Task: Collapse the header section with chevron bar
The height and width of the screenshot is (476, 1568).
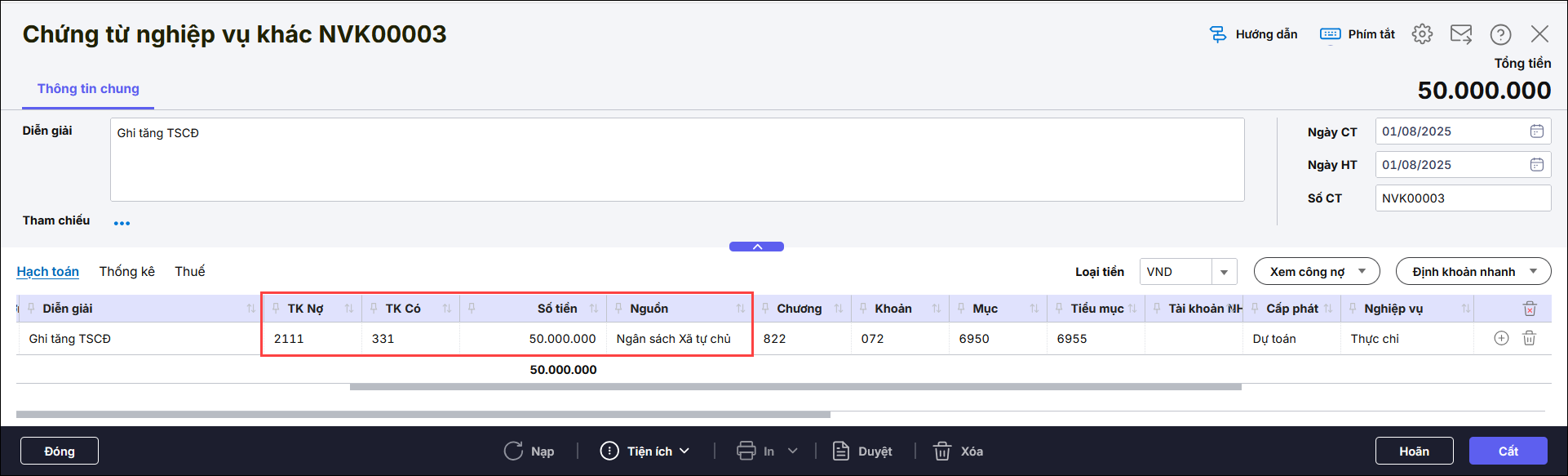Action: point(756,247)
